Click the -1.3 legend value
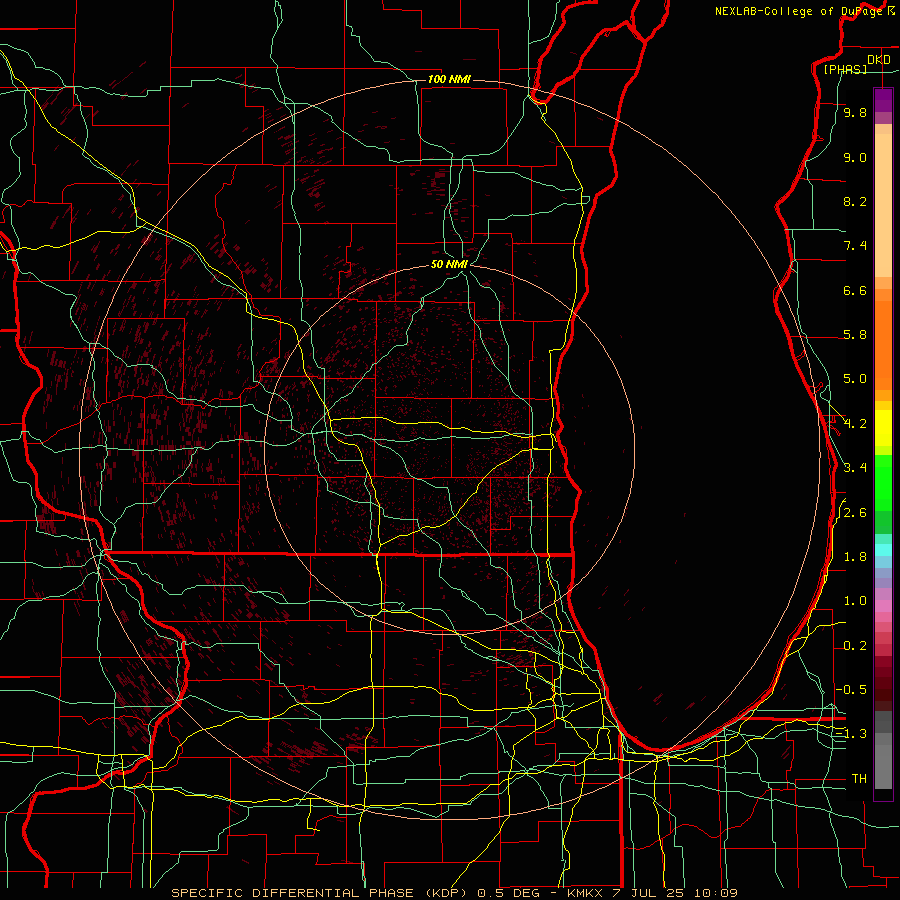Viewport: 900px width, 900px height. (852, 734)
